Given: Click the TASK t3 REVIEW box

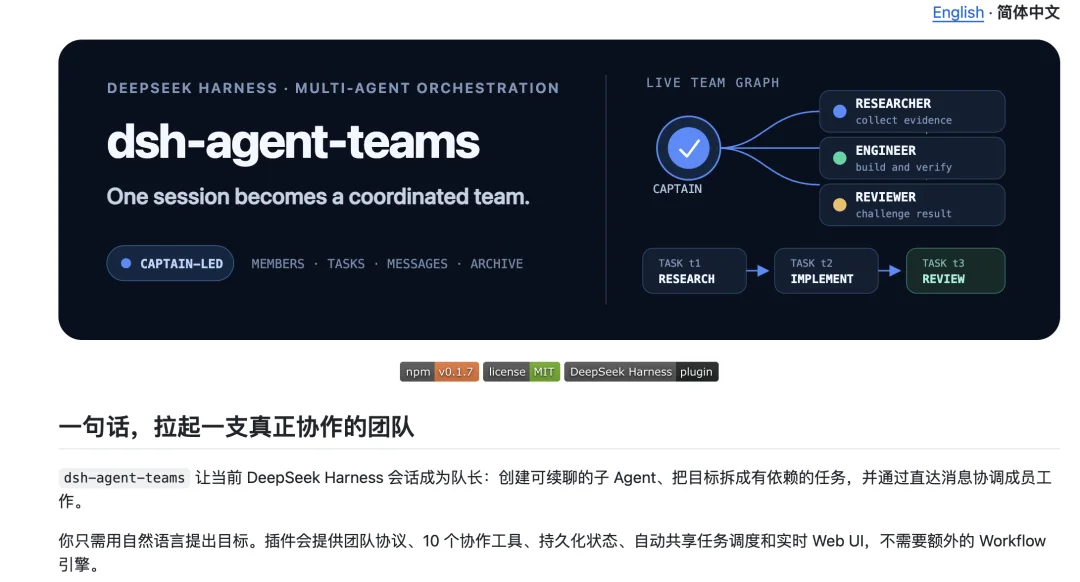Looking at the screenshot, I should [955, 271].
